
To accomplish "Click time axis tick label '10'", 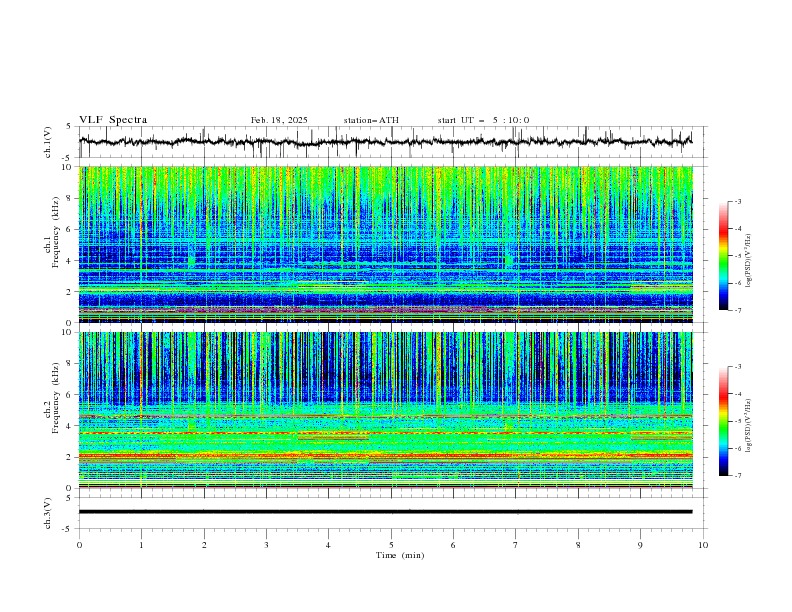I will point(703,545).
